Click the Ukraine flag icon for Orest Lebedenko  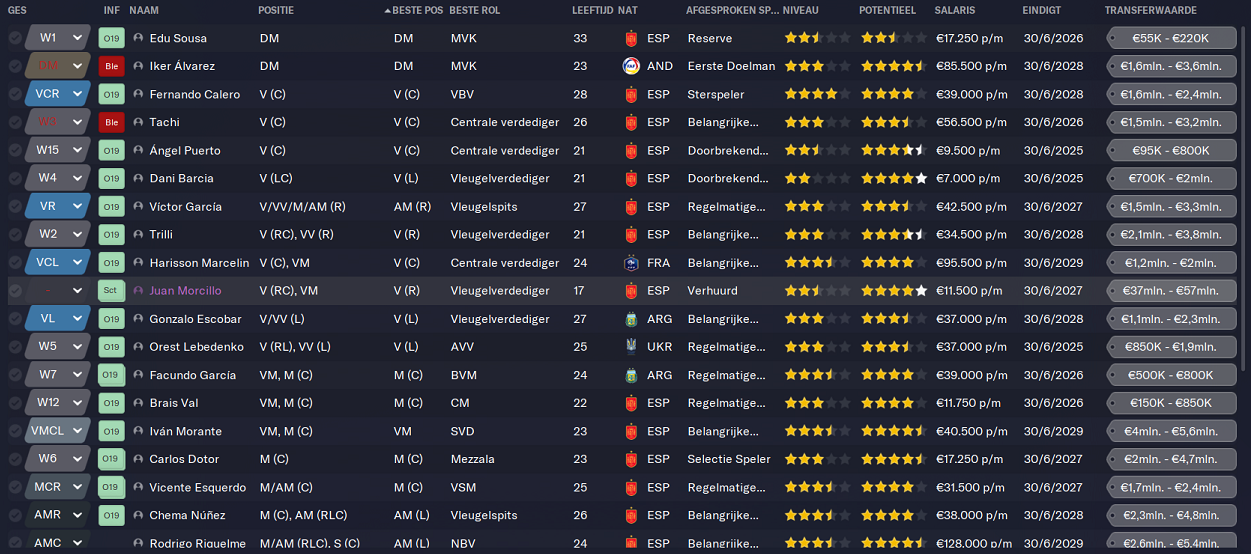[x=631, y=347]
